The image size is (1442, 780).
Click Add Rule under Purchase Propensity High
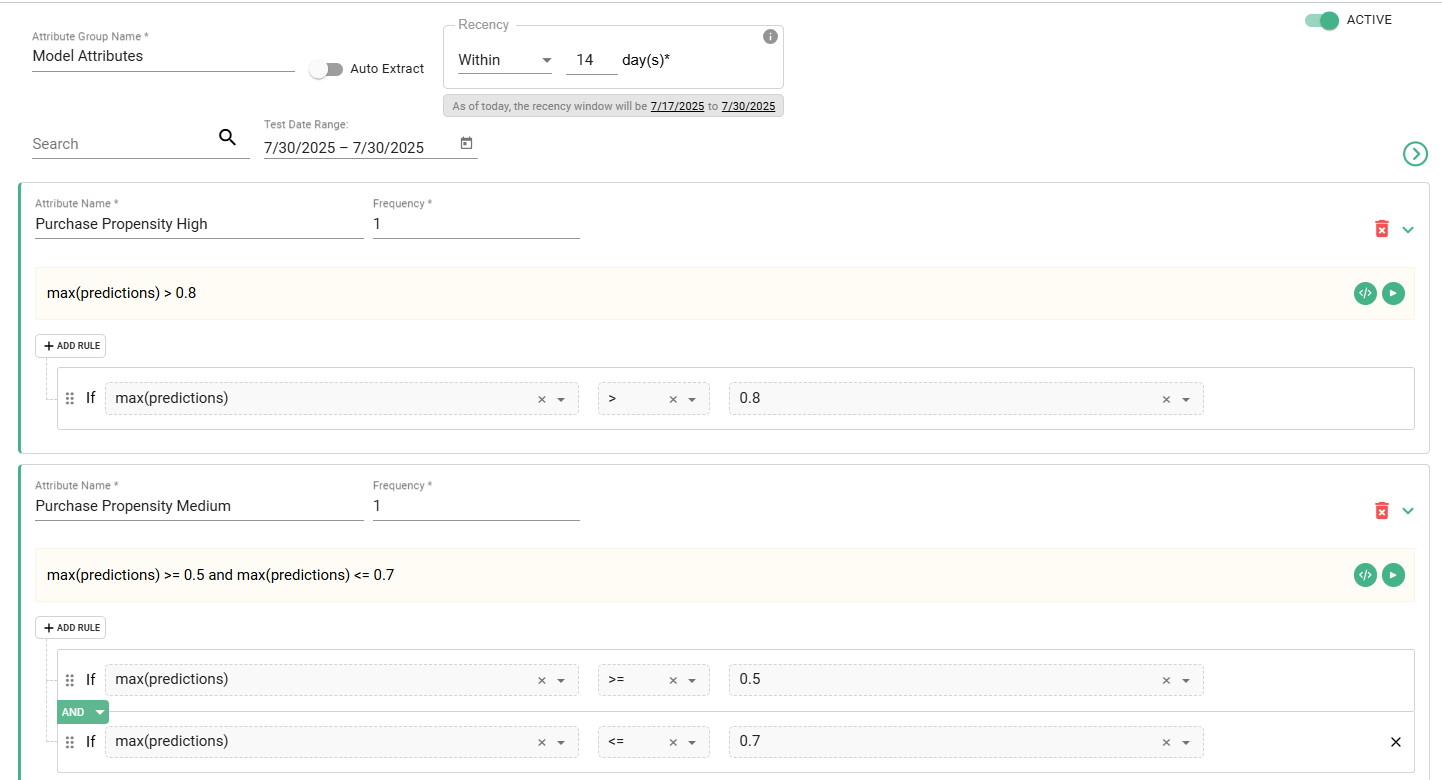[71, 346]
